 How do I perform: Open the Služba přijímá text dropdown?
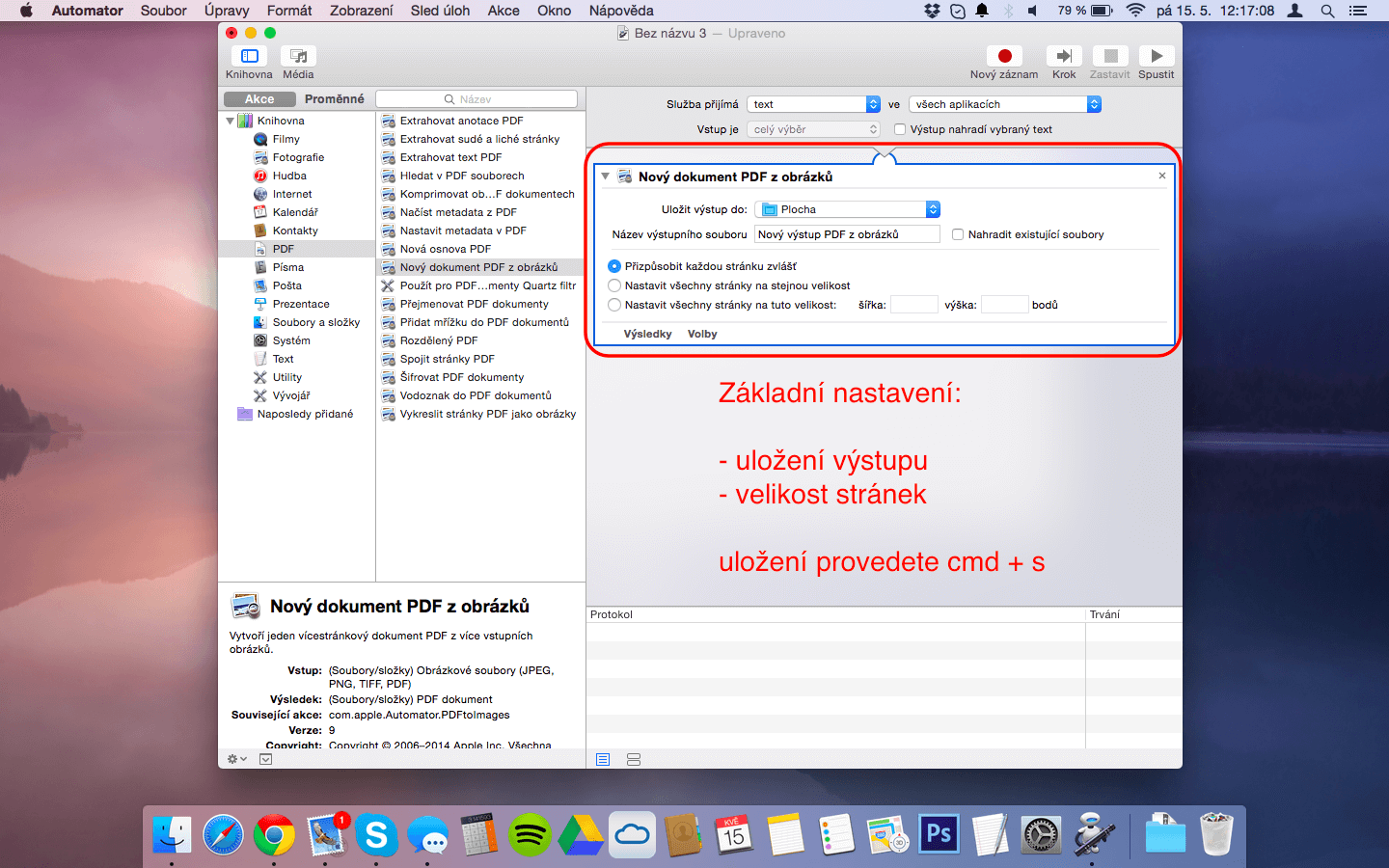(x=814, y=104)
